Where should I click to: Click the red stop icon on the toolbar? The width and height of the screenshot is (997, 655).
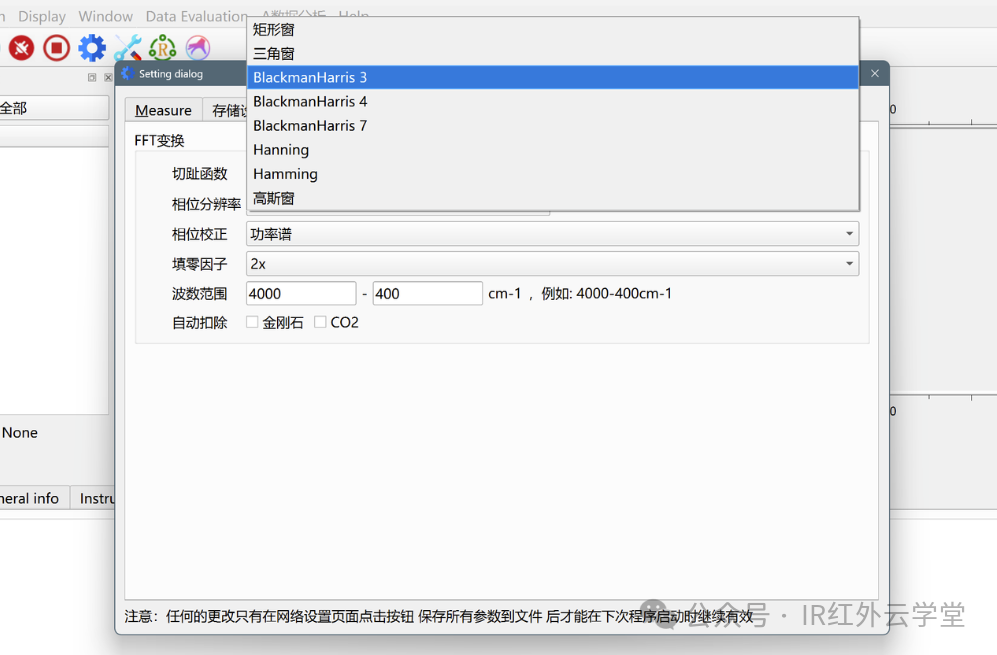click(56, 47)
